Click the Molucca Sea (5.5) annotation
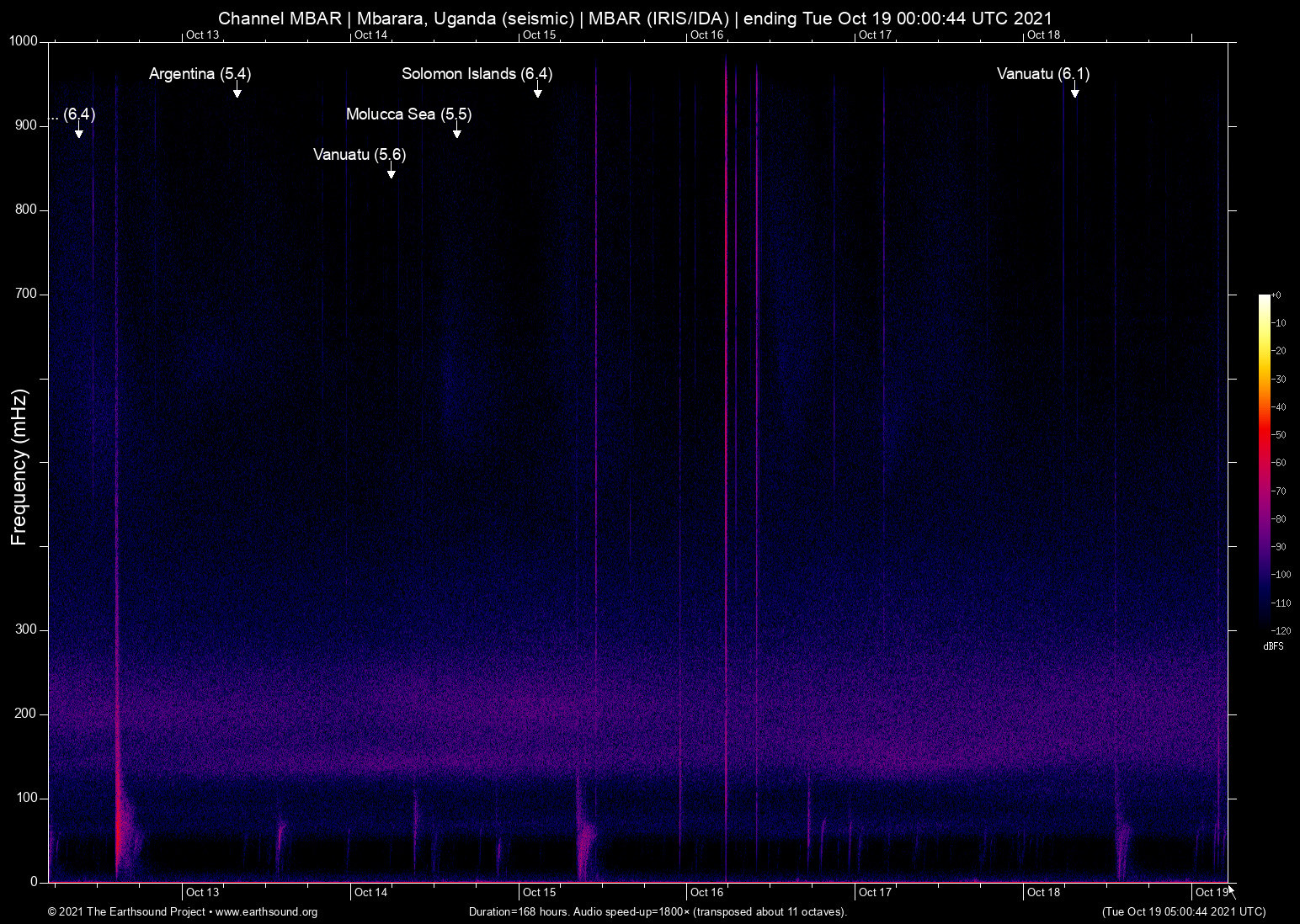The image size is (1300, 924). click(409, 114)
